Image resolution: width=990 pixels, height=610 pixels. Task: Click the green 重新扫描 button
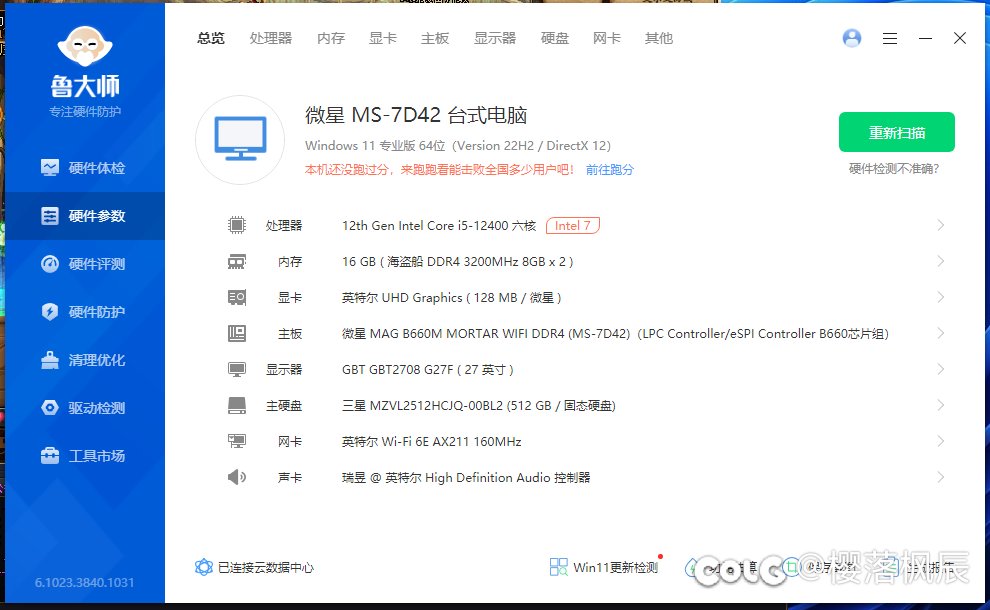(896, 132)
